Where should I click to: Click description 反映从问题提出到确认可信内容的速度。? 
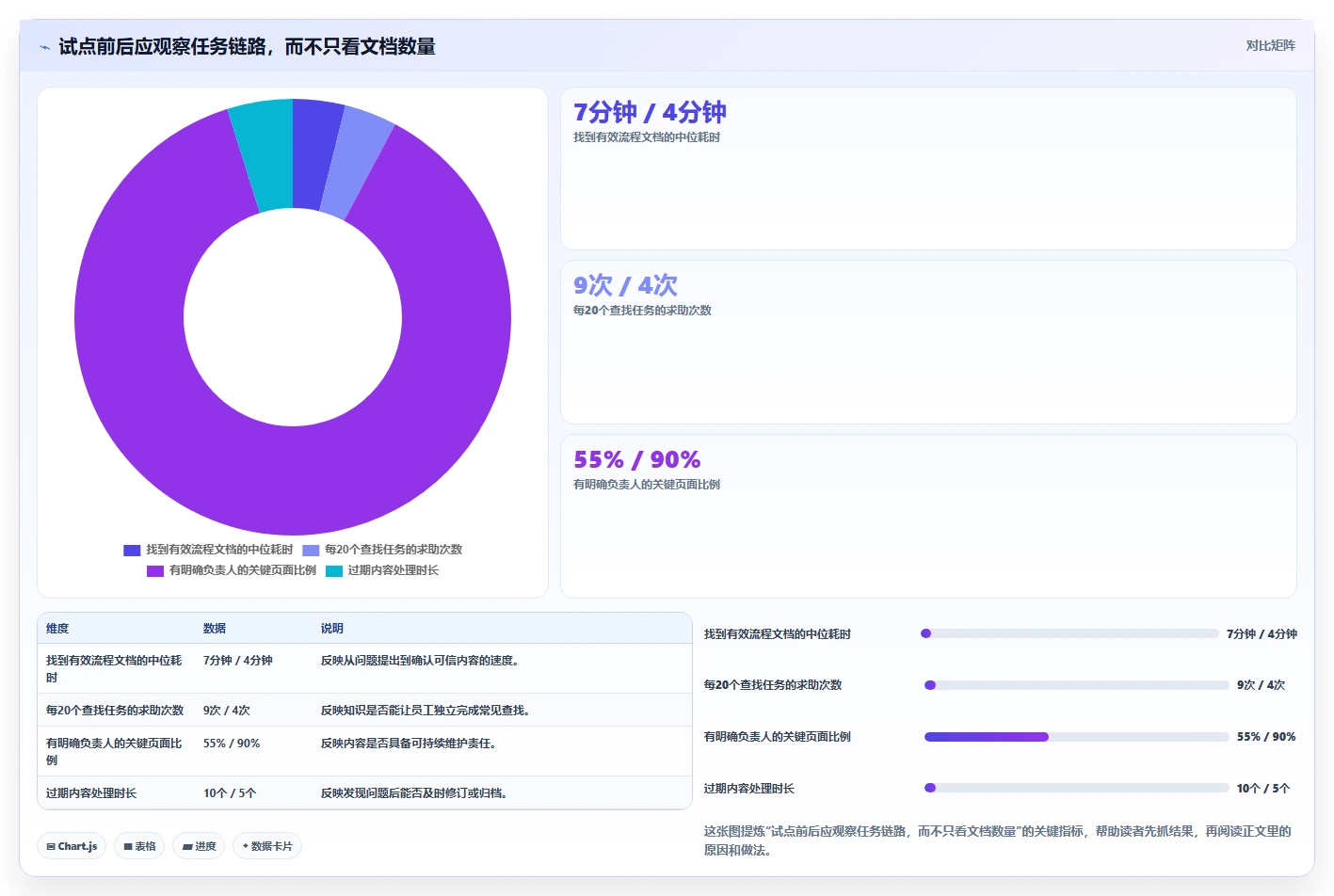421,661
